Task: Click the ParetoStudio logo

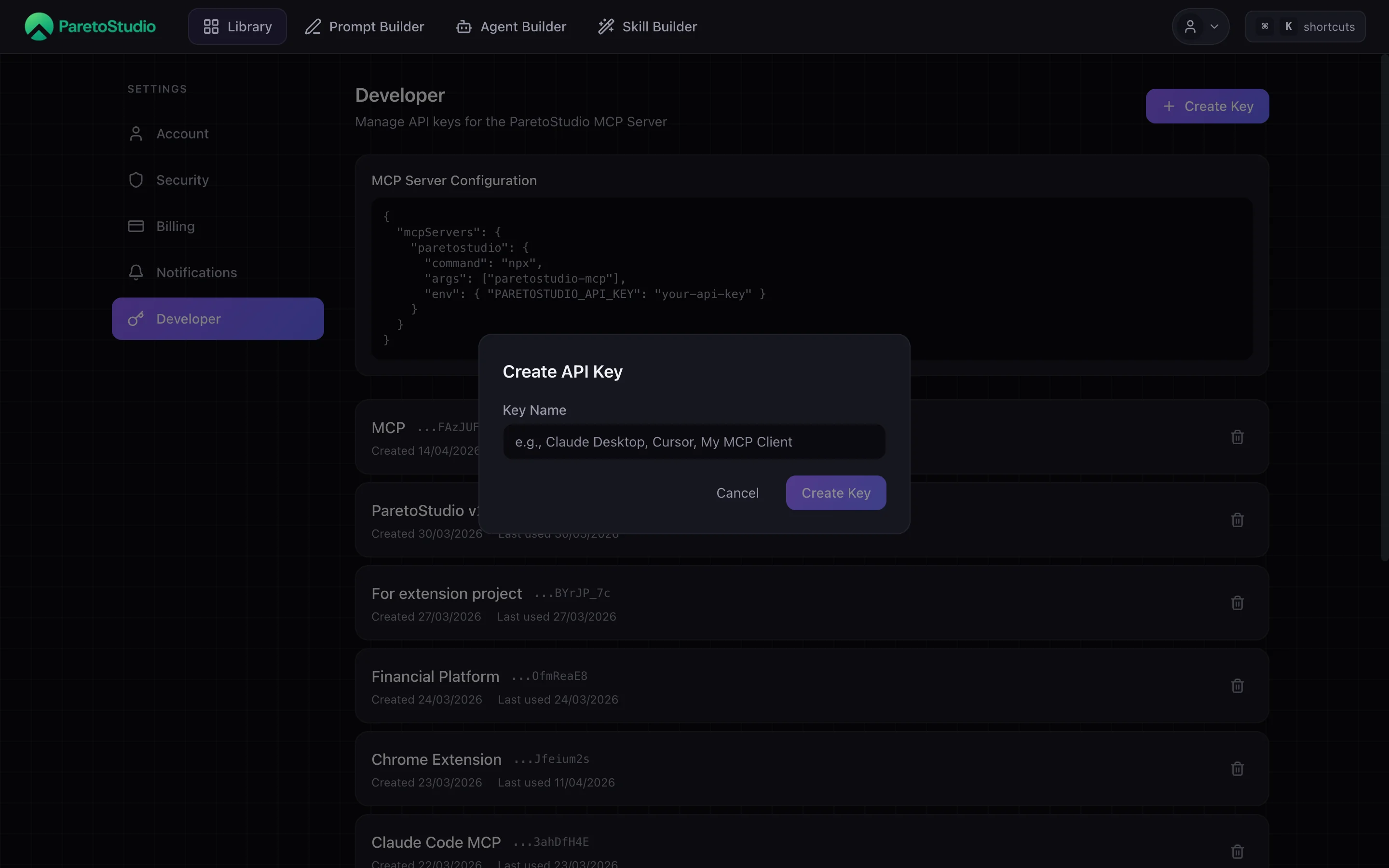Action: (90, 27)
